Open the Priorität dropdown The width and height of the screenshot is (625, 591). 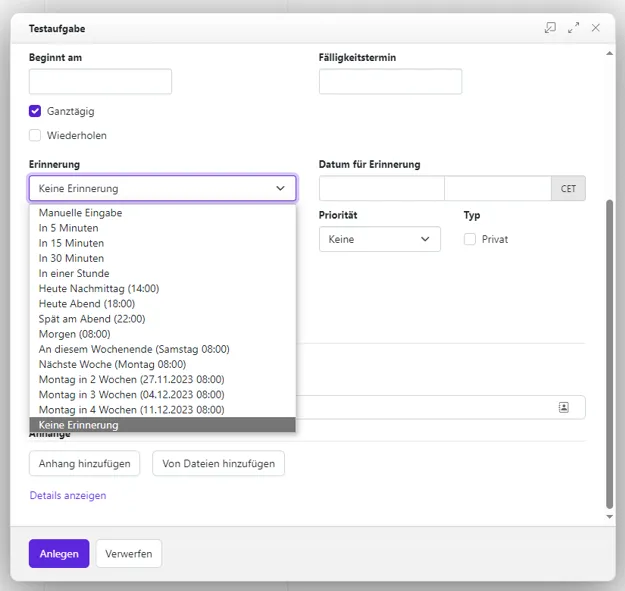(379, 239)
